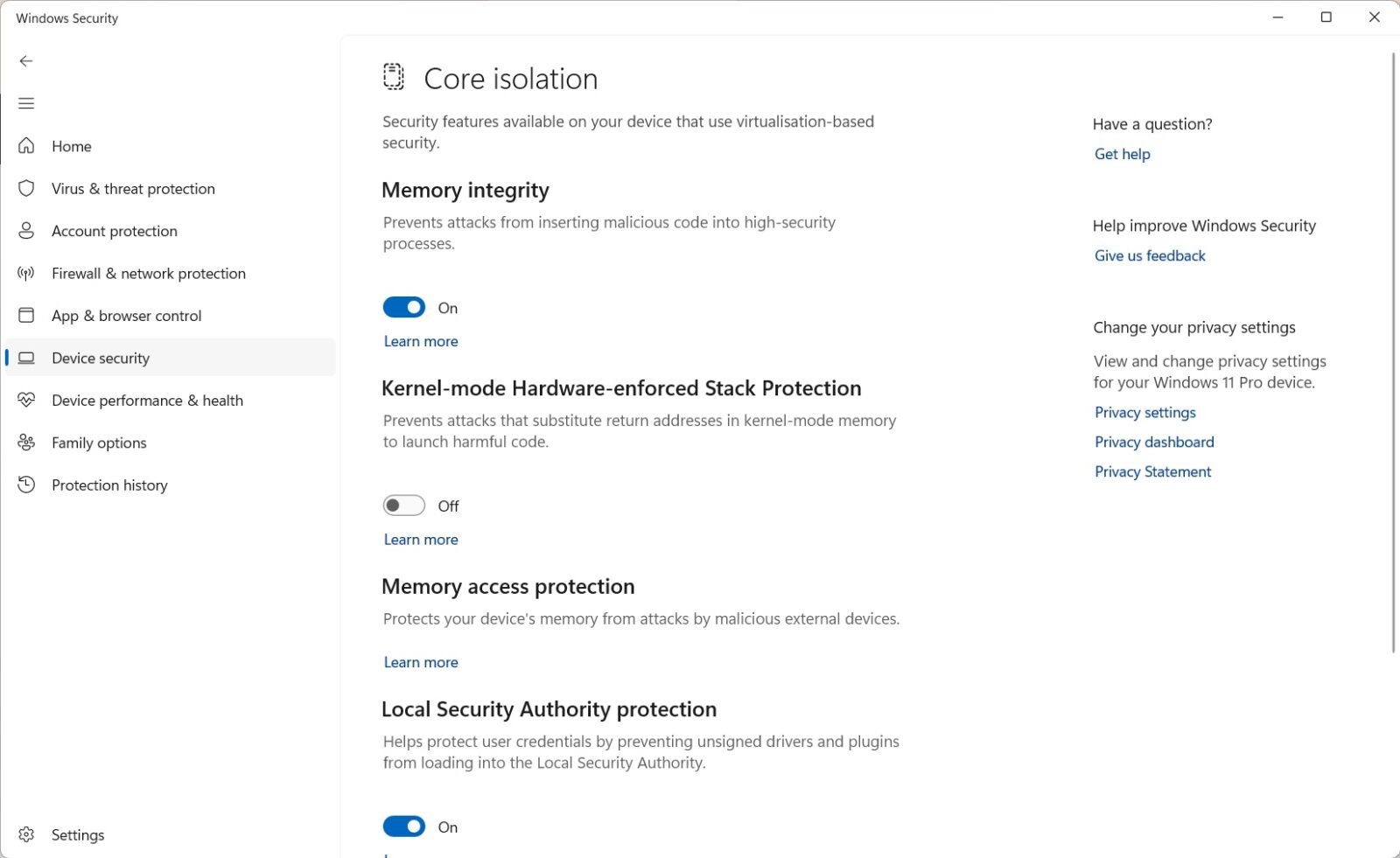Disable Local Security Authority protection
This screenshot has width=1400, height=858.
pos(403,826)
